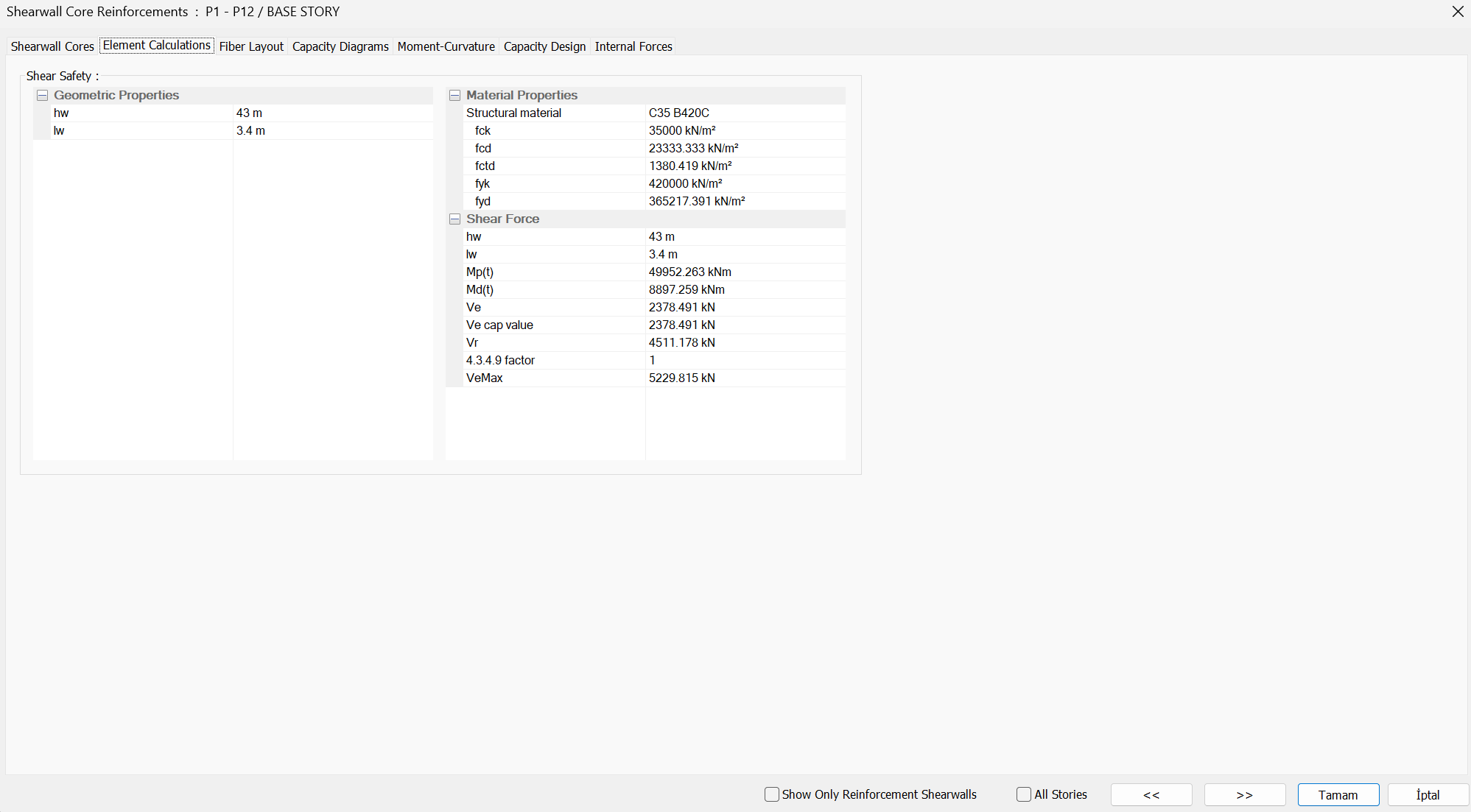Switch to the Shearwall Cores tab
The image size is (1471, 812).
[52, 46]
